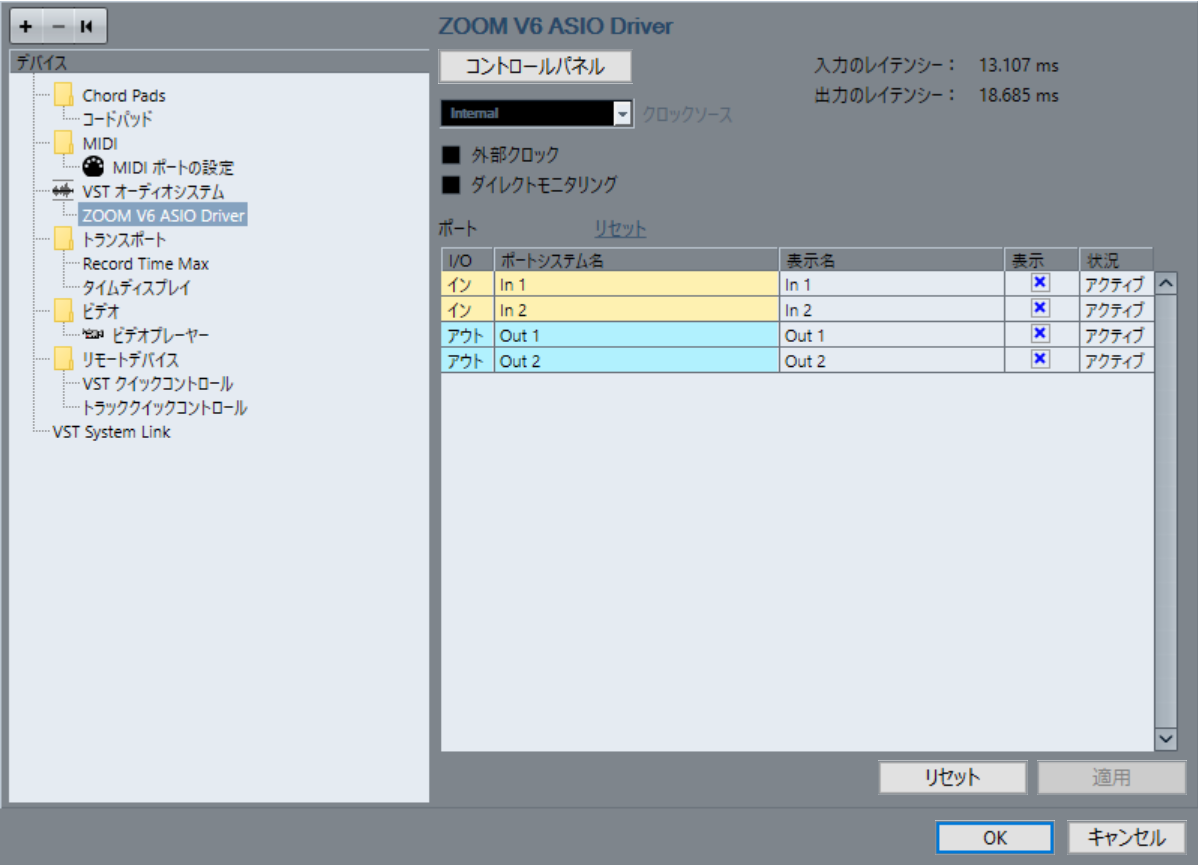Toggle the 外部クロック checkbox
Viewport: 1198px width, 865px height.
click(x=452, y=155)
